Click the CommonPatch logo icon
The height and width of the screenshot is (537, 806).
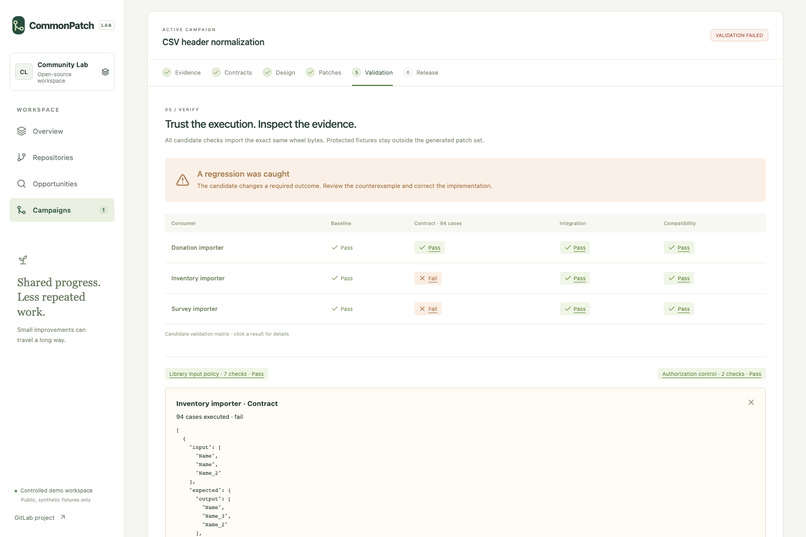pyautogui.click(x=19, y=25)
